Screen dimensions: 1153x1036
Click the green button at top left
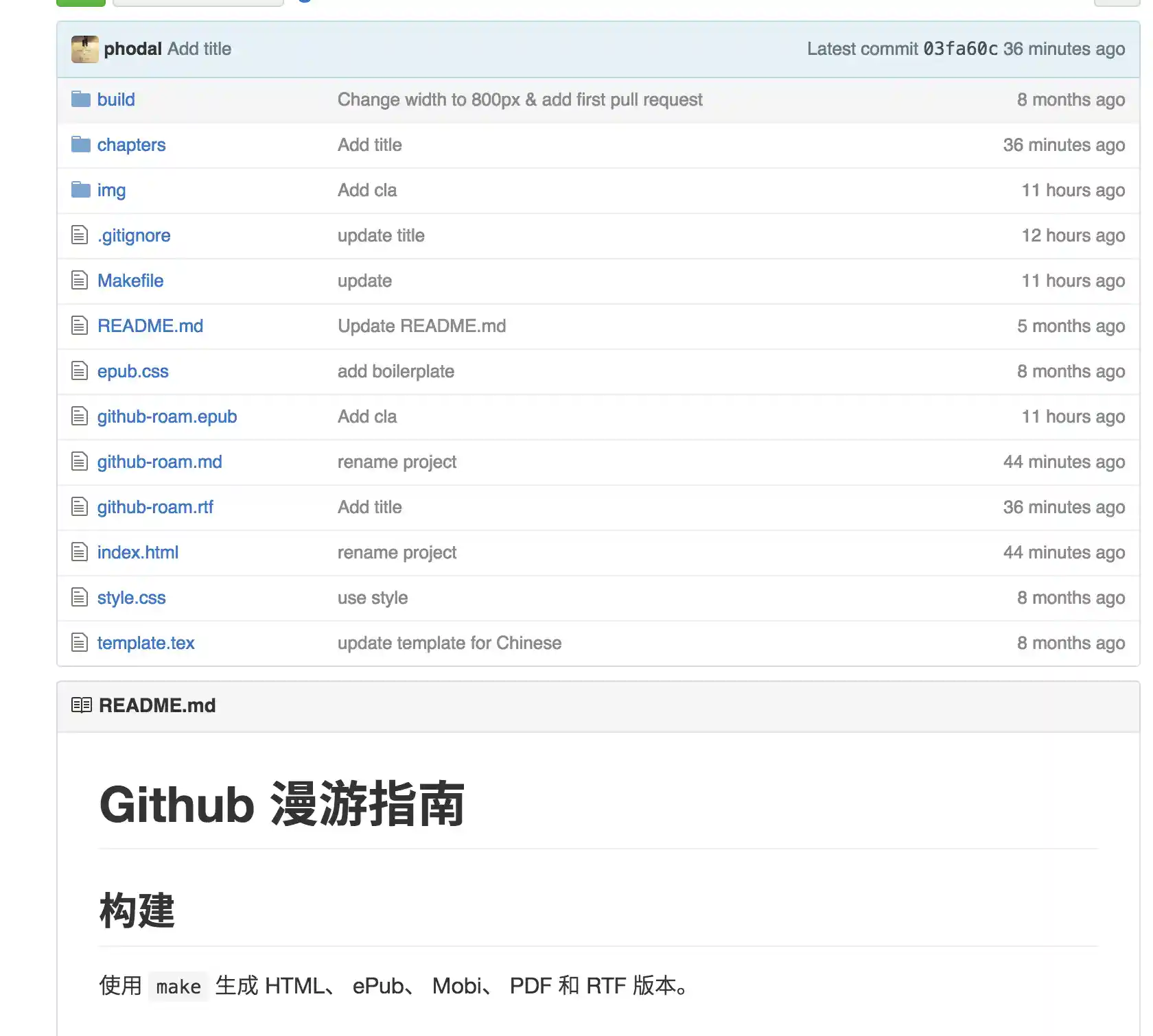(80, 2)
